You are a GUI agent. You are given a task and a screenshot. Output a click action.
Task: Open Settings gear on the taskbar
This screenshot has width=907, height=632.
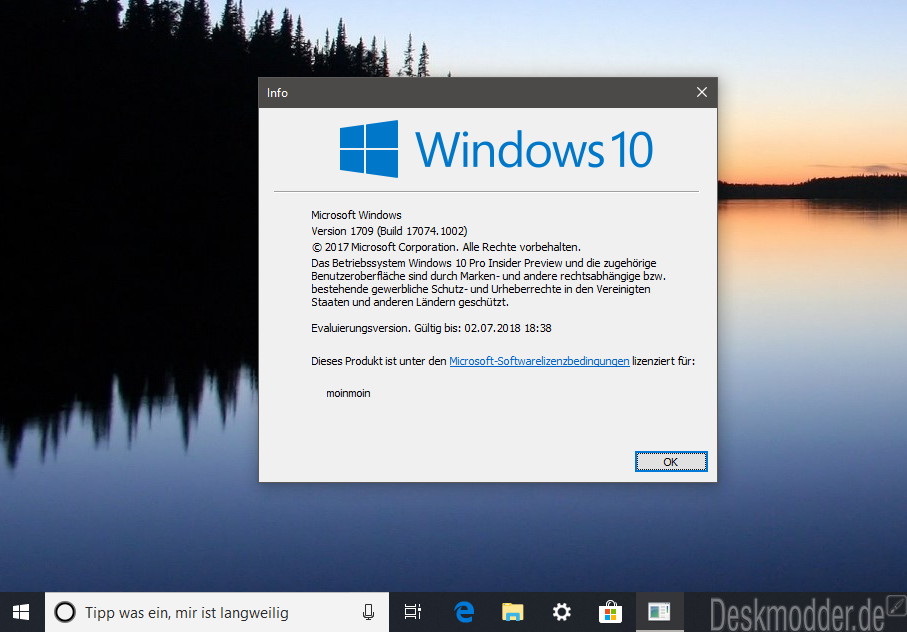[x=561, y=612]
